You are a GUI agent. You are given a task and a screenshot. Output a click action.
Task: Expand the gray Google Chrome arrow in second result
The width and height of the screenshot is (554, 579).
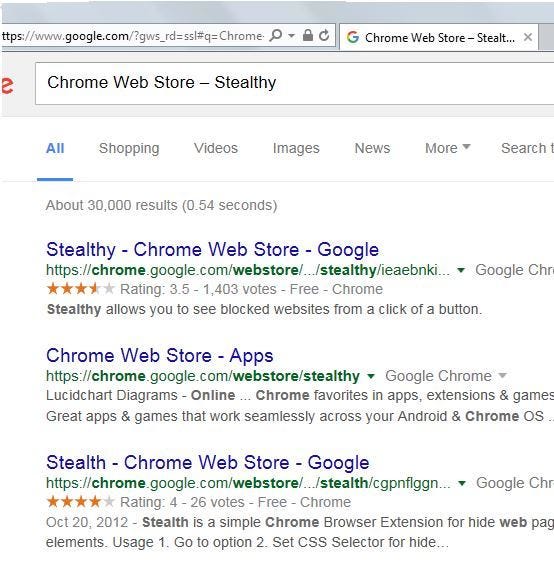click(502, 376)
